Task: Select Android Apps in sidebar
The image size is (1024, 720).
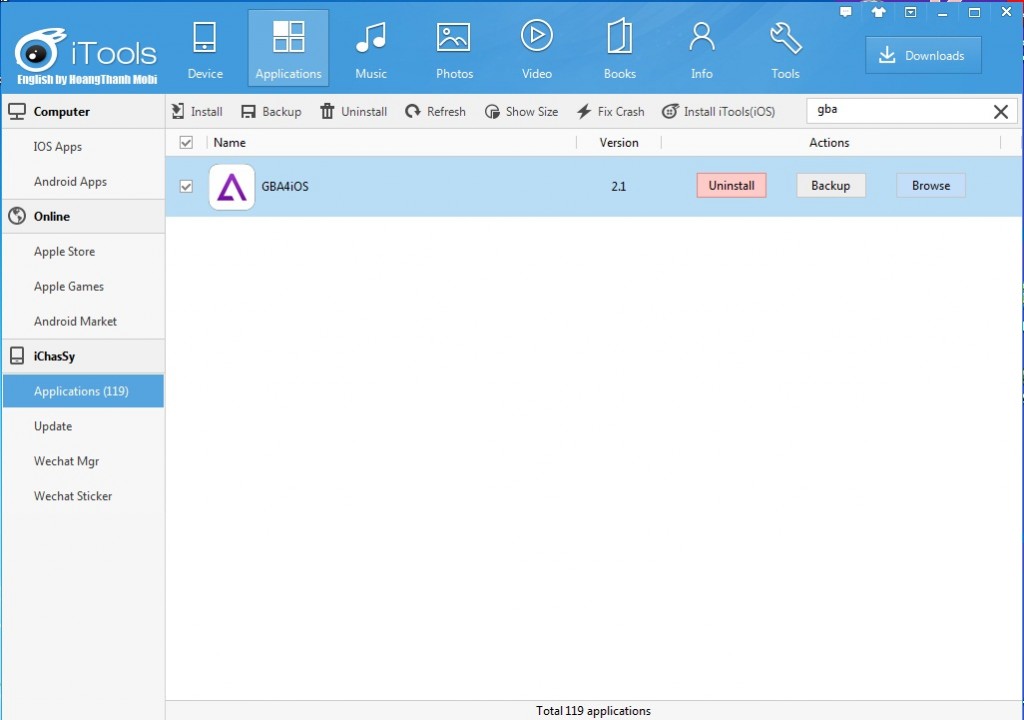Action: click(70, 182)
